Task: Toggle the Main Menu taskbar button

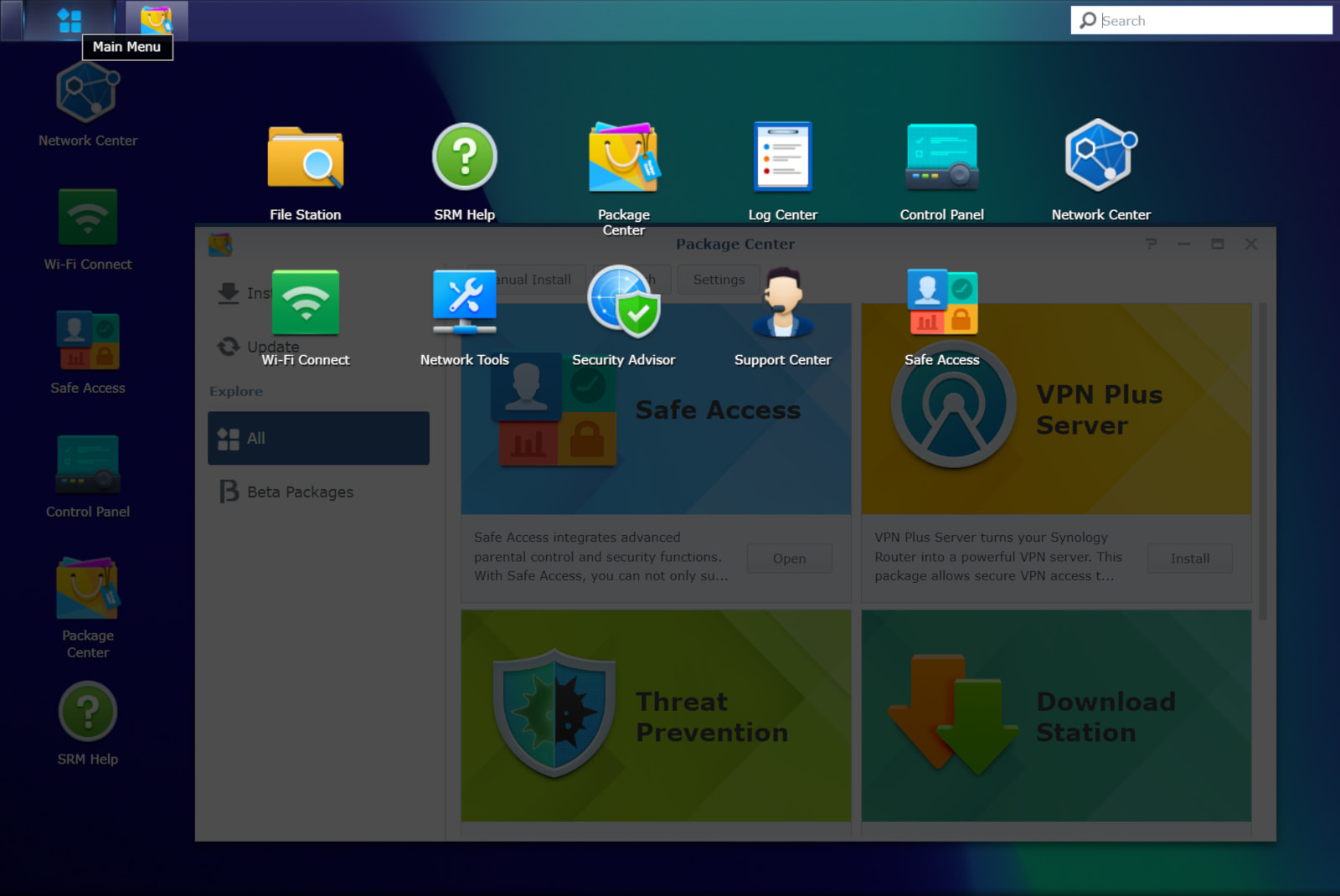Action: tap(70, 20)
